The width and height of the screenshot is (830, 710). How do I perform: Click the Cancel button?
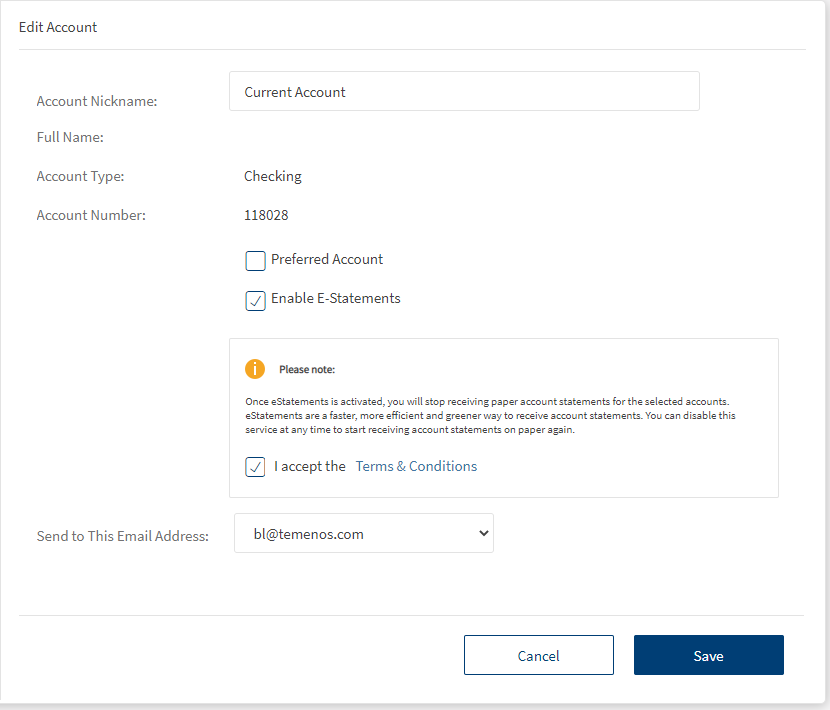(538, 656)
